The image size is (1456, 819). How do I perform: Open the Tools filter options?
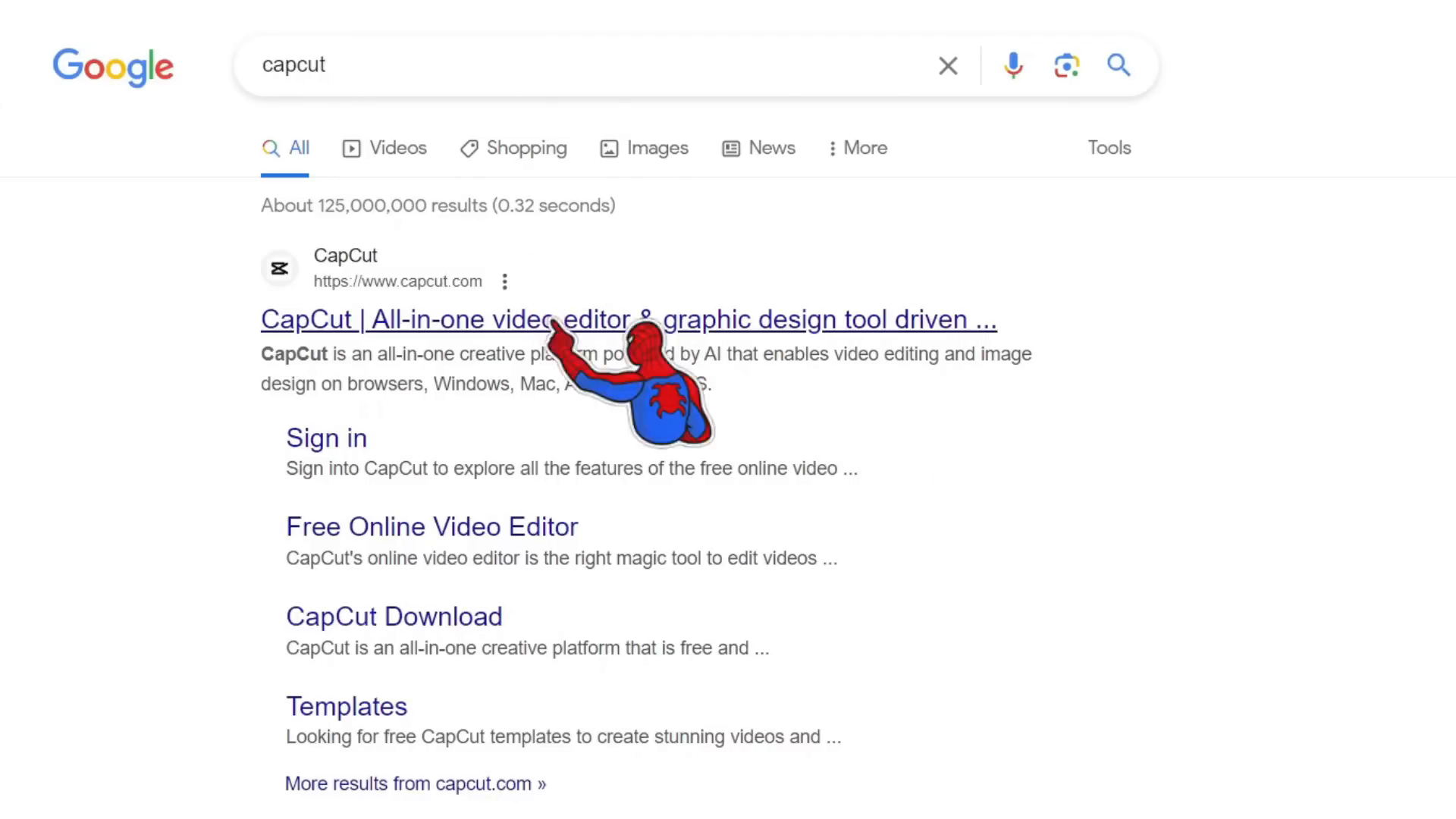tap(1109, 148)
